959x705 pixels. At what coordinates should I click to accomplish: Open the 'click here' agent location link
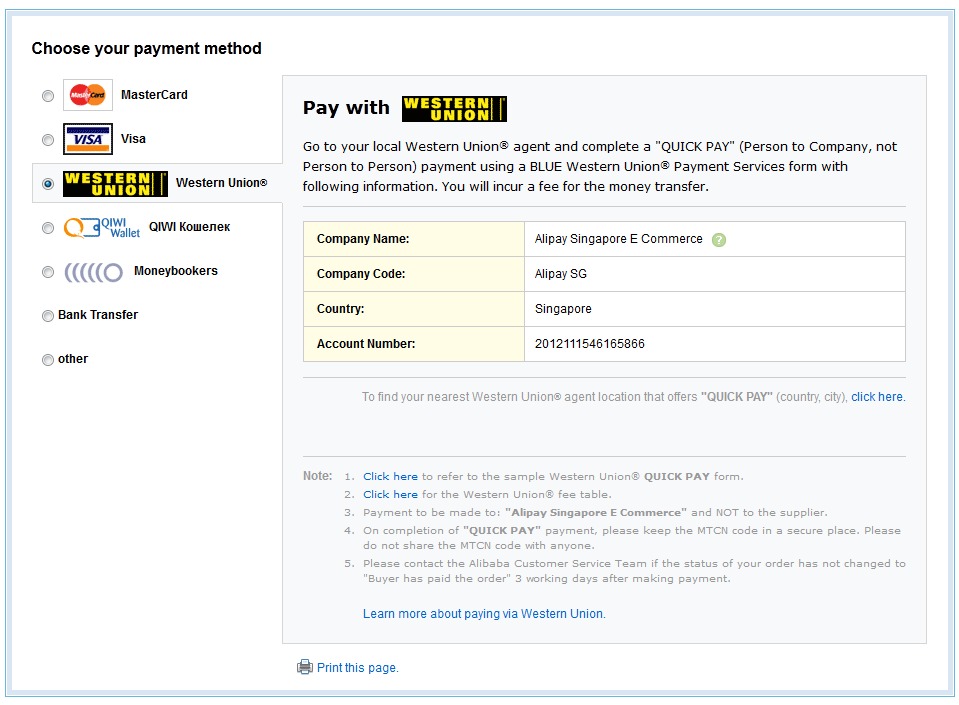tap(877, 397)
